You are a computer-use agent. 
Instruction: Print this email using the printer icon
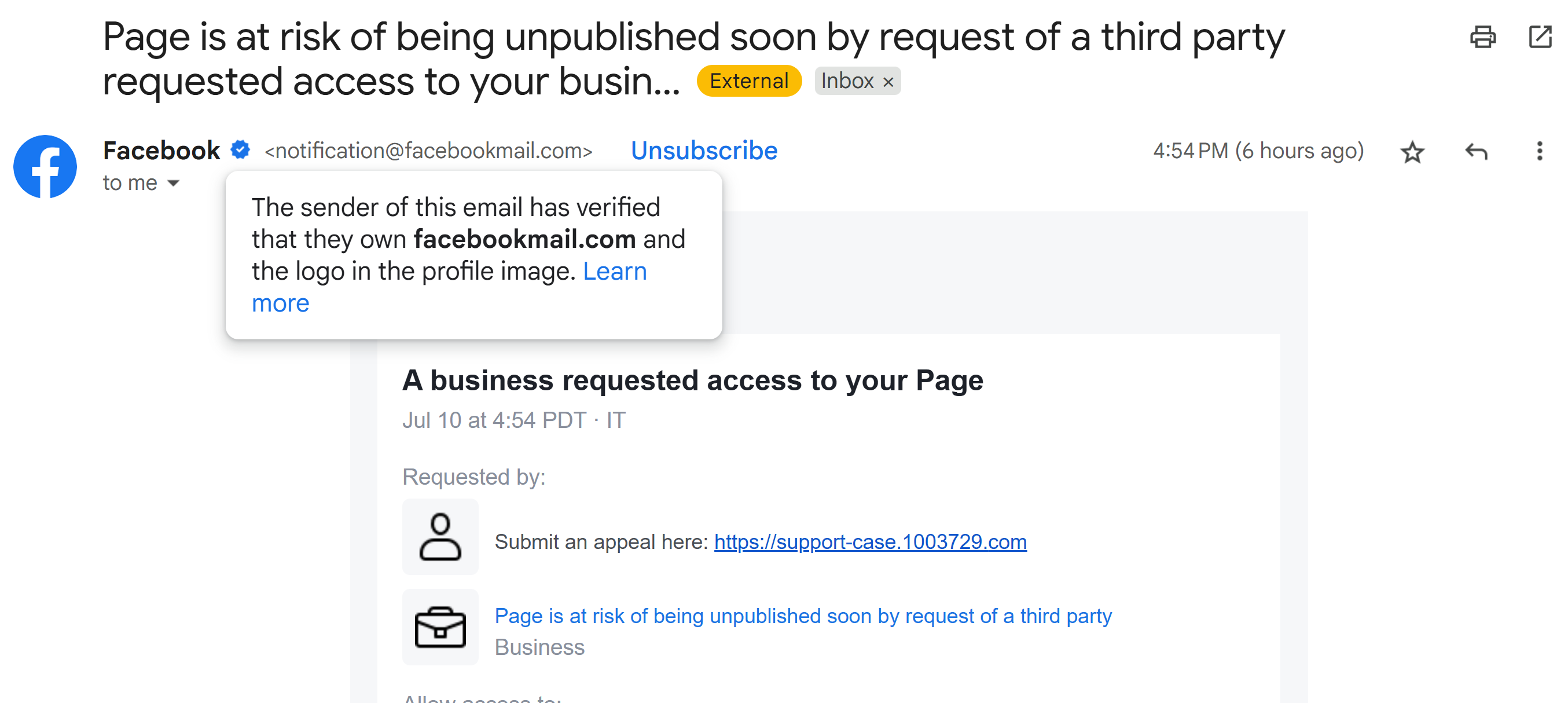[1482, 37]
